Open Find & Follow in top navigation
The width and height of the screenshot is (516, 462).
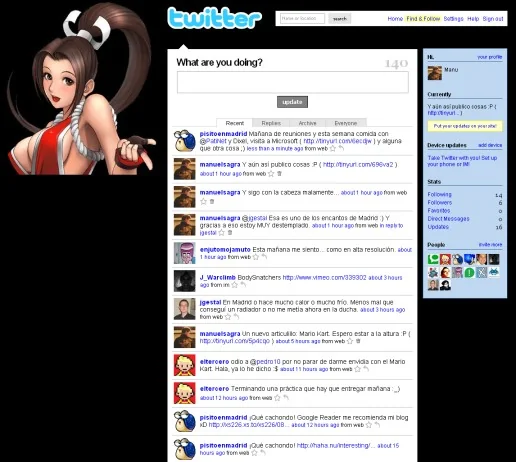tap(423, 19)
